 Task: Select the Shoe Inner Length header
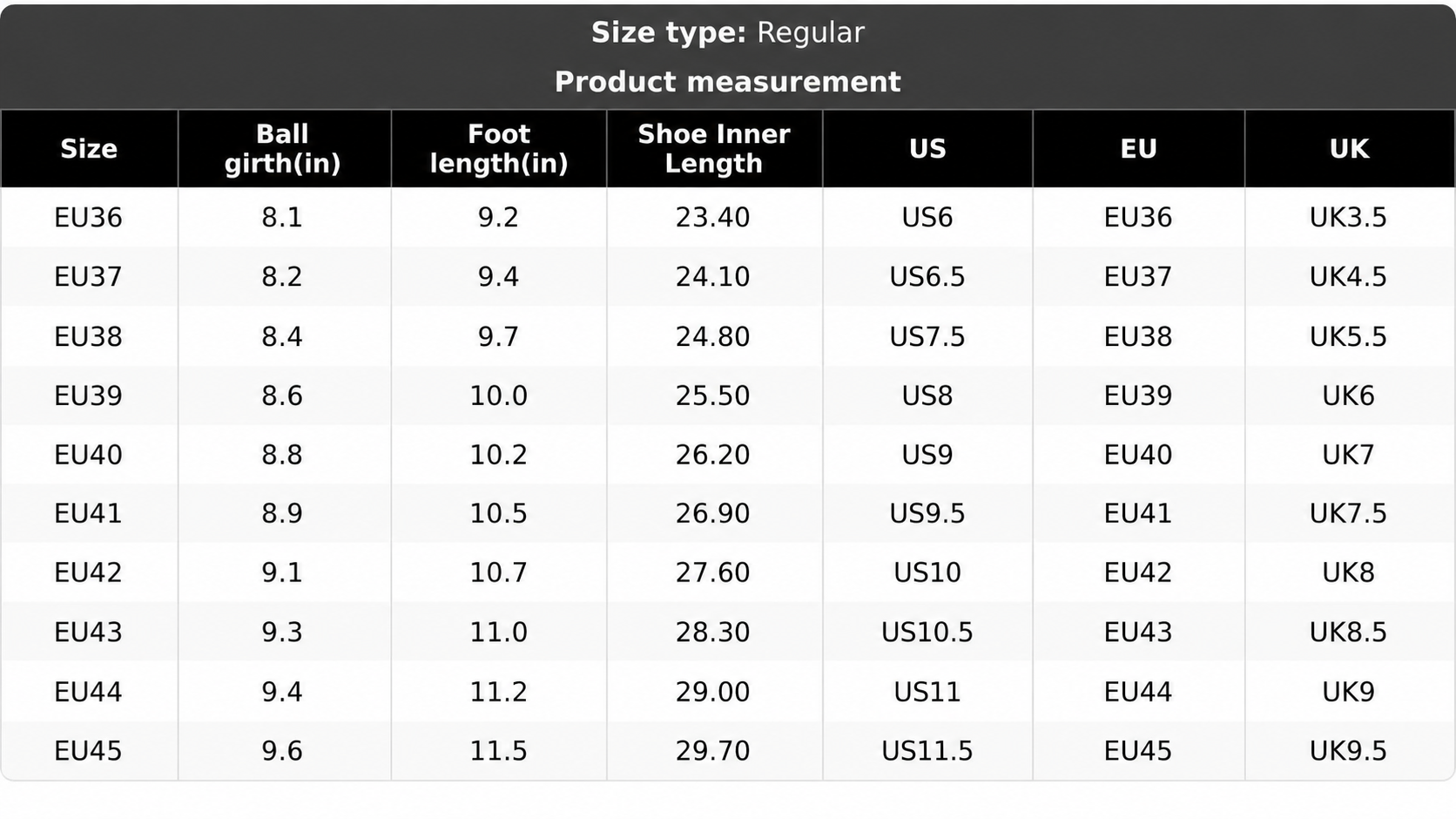pos(713,149)
